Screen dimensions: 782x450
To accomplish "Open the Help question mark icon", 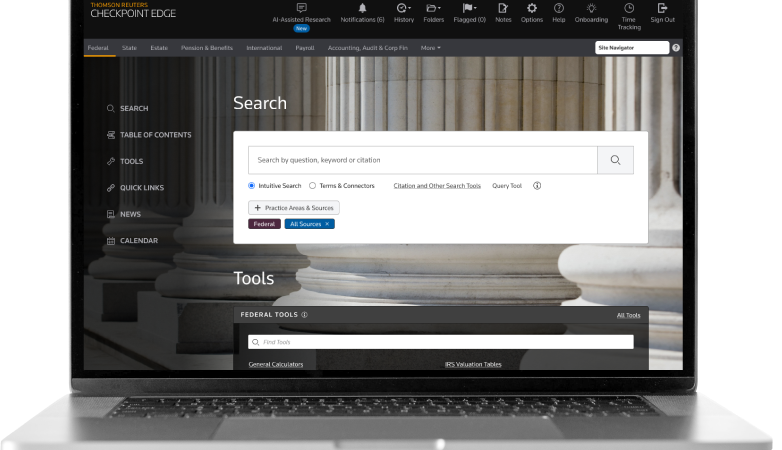I will click(x=559, y=8).
